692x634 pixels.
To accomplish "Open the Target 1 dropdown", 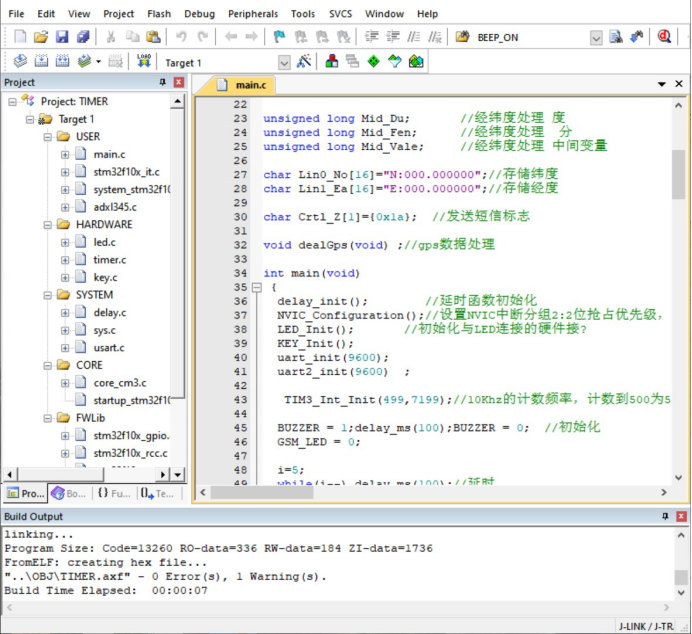I will coord(284,63).
